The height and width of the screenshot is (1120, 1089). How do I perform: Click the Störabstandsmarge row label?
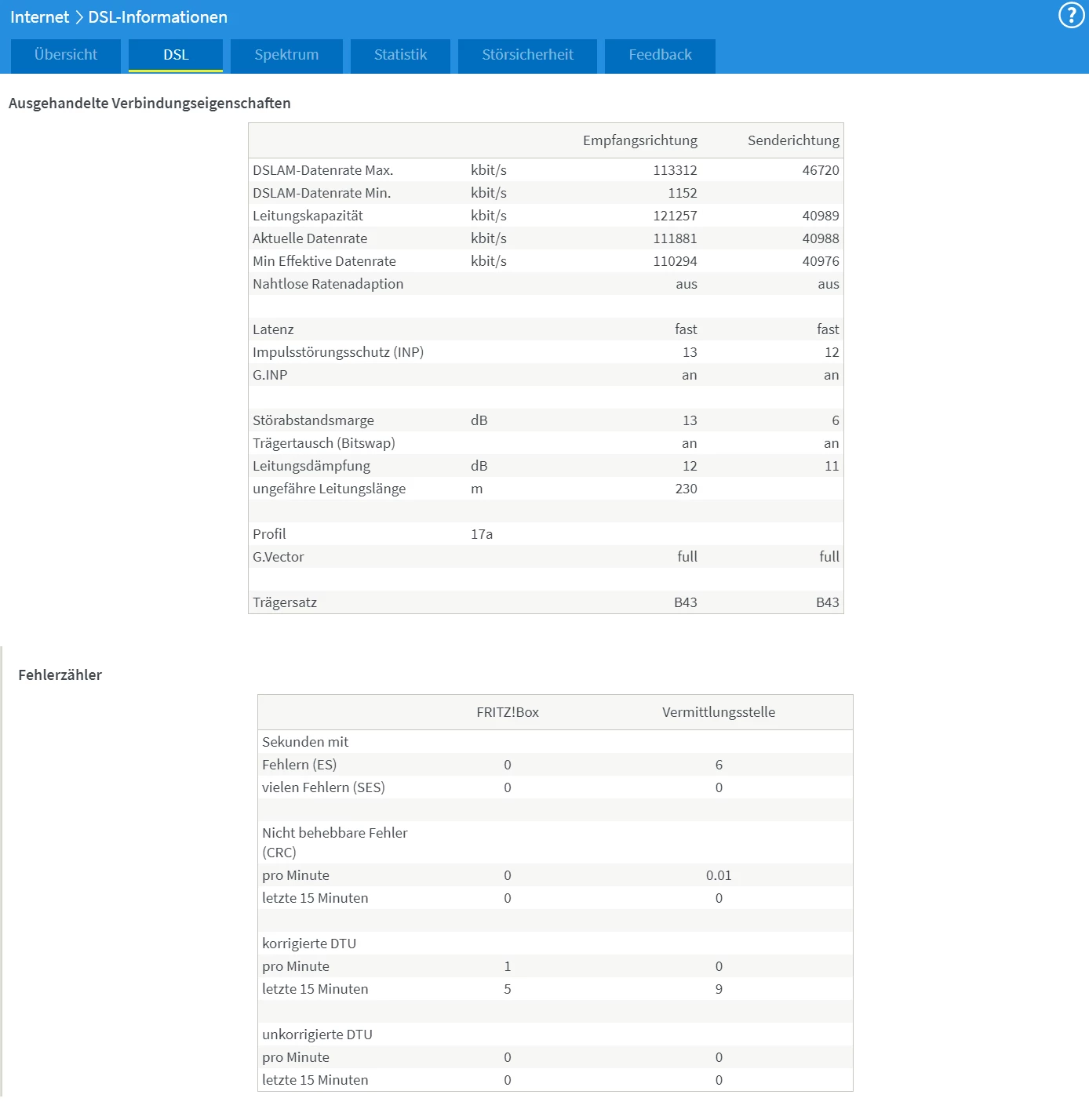coord(313,420)
